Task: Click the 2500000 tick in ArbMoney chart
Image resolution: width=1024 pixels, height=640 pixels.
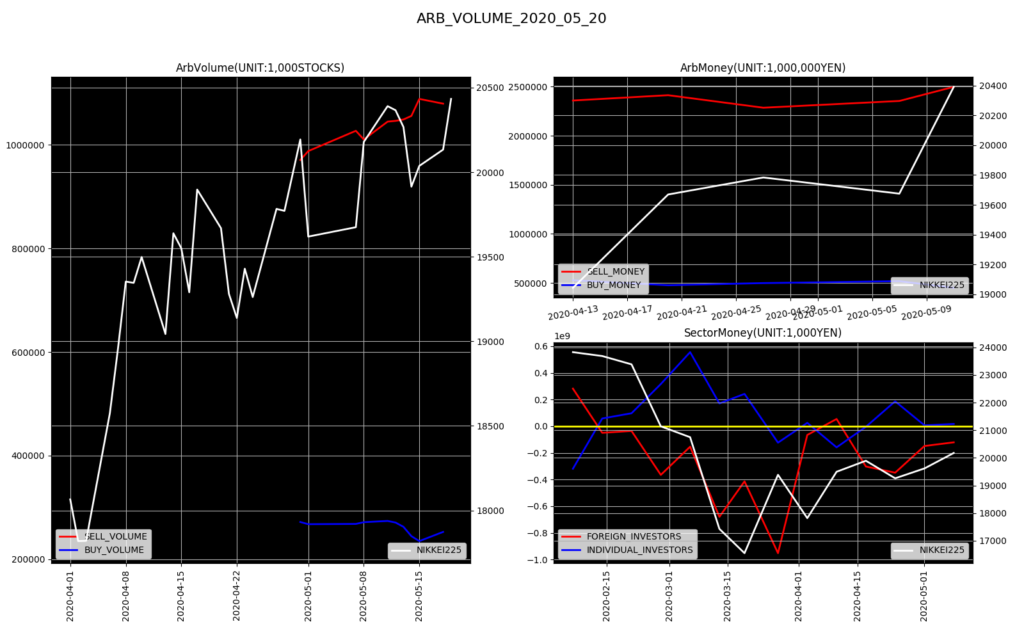Action: point(526,87)
